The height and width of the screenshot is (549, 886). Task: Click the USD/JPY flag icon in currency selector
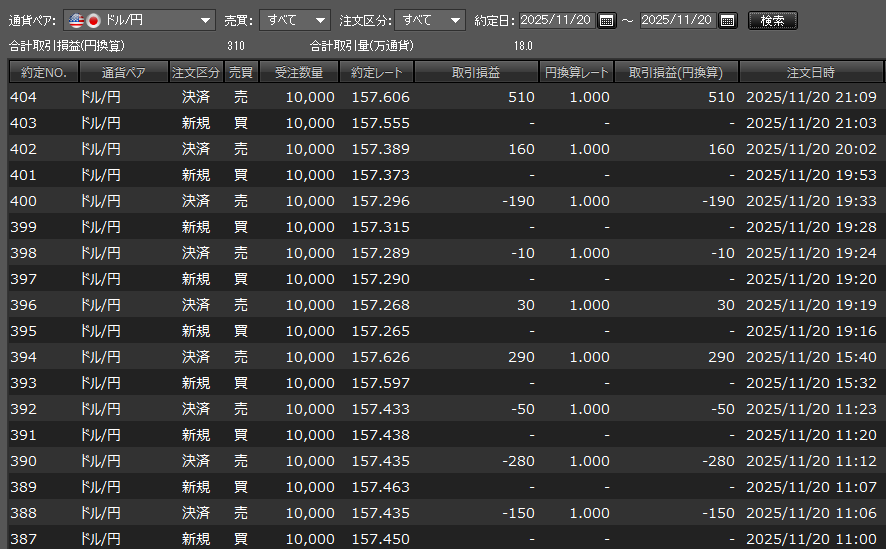coord(84,20)
